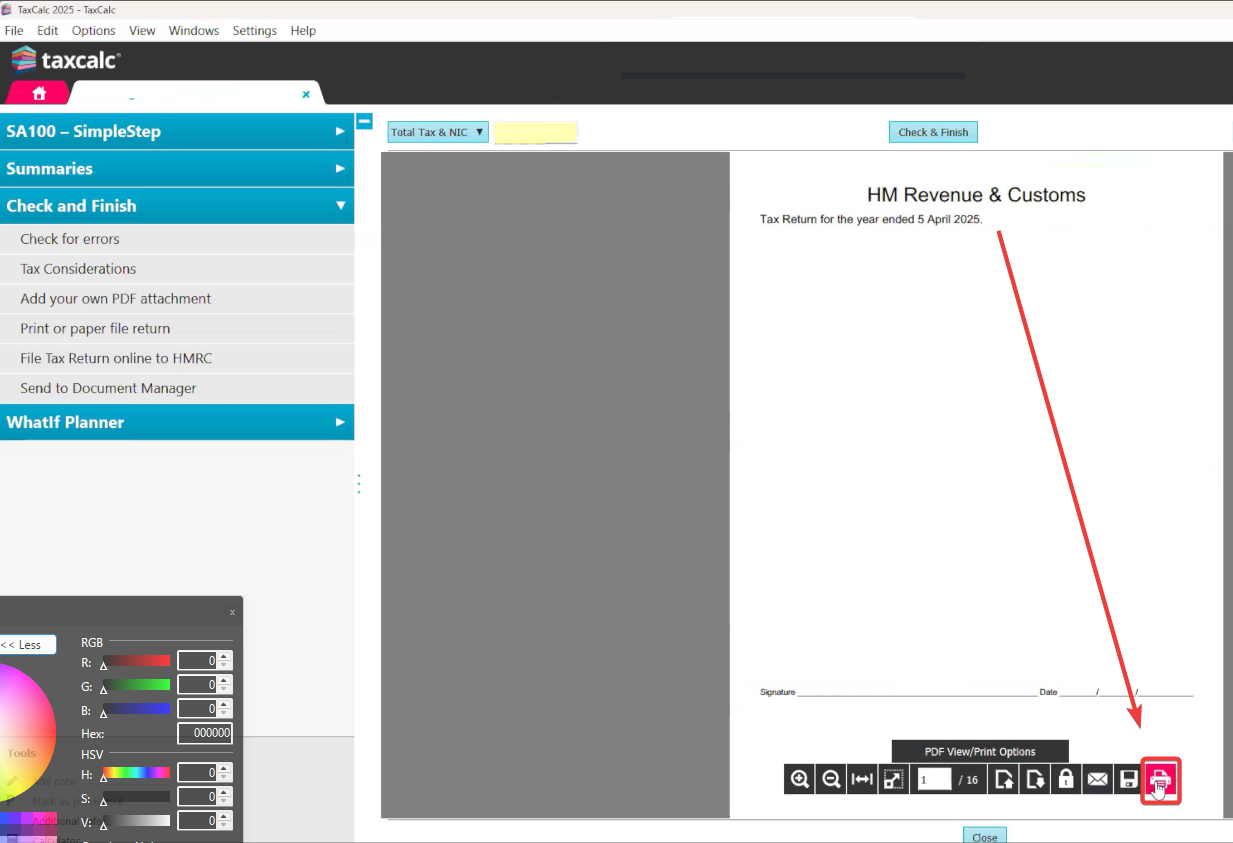Select File Tax Return online to HMRC
The height and width of the screenshot is (843, 1233).
pos(116,358)
